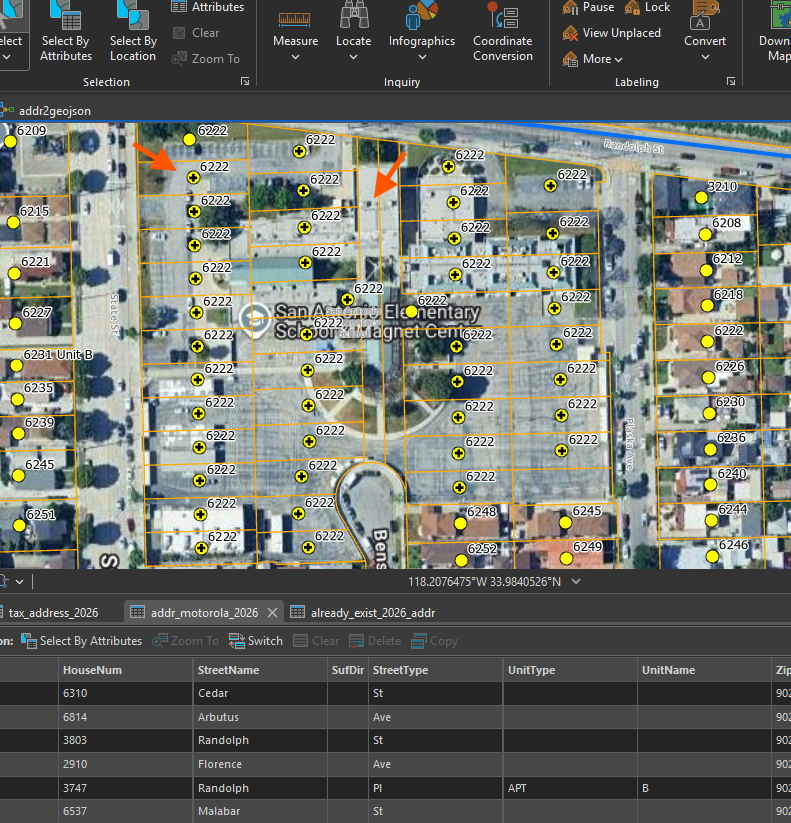Expand coordinate display units dropdown
791x823 pixels.
(576, 582)
